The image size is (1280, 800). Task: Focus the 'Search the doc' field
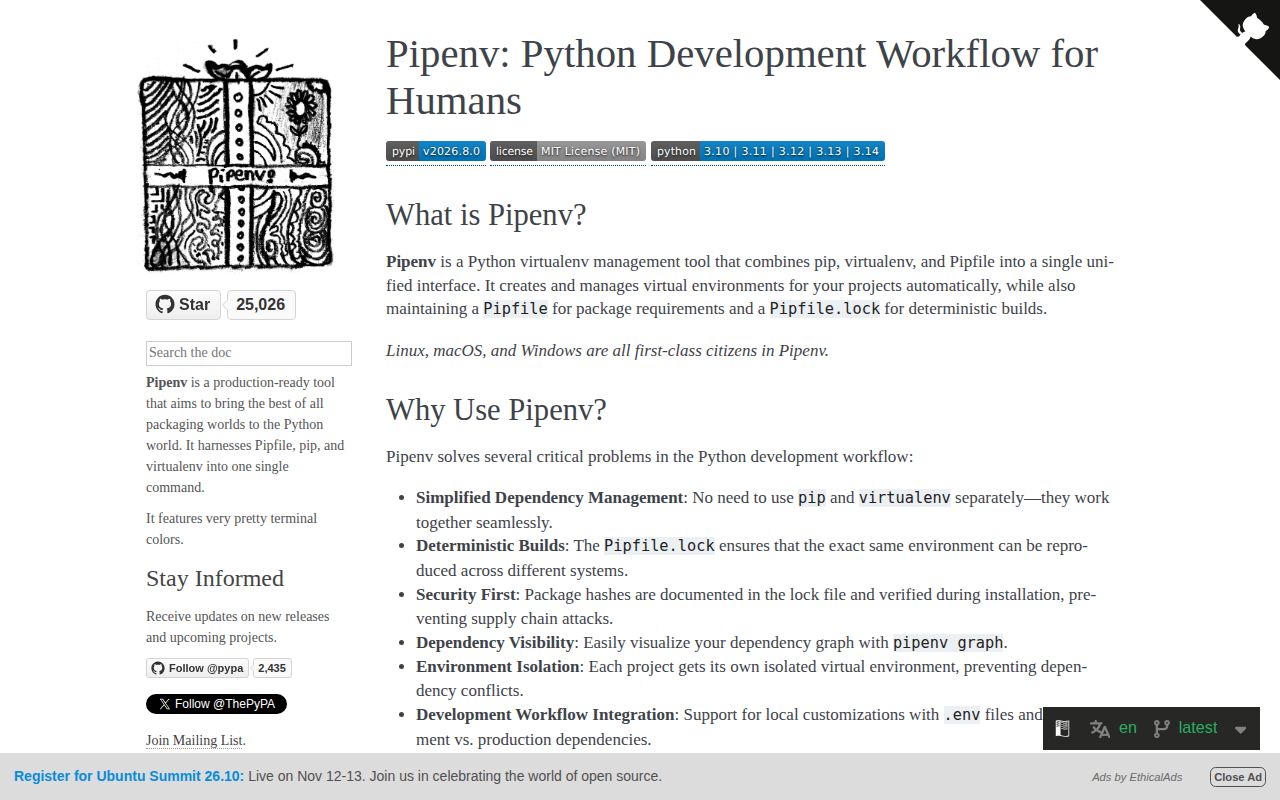point(249,353)
